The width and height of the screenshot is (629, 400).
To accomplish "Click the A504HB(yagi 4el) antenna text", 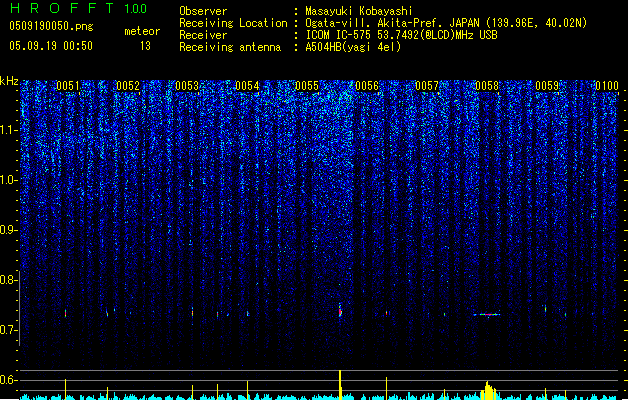I will point(353,47).
